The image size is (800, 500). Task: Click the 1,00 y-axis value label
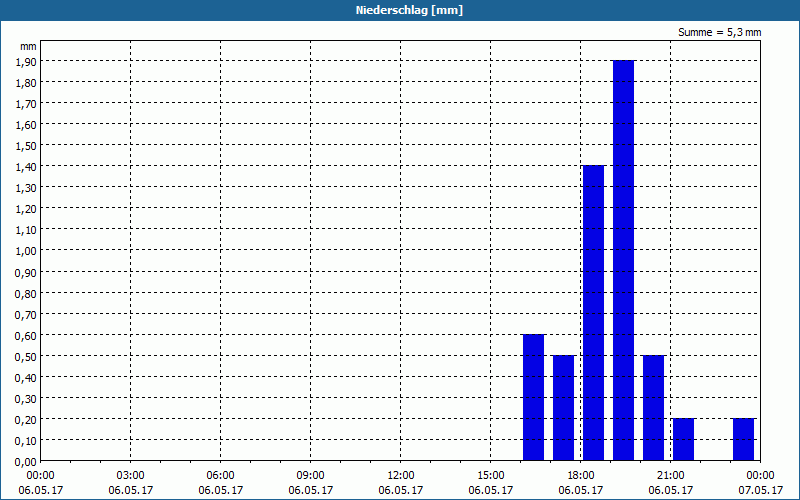click(26, 251)
